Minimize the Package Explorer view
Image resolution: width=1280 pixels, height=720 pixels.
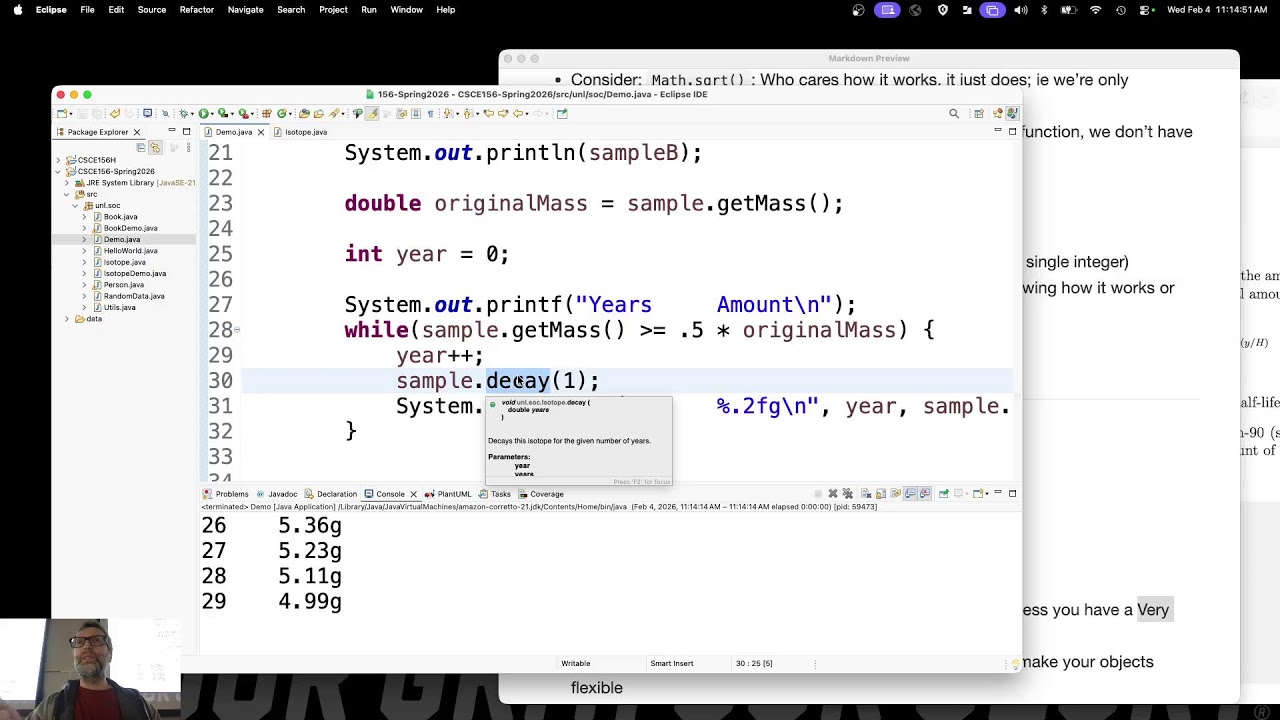point(171,131)
